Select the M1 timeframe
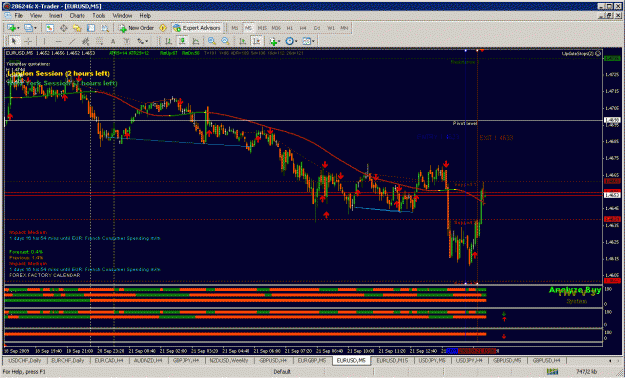 [235, 28]
